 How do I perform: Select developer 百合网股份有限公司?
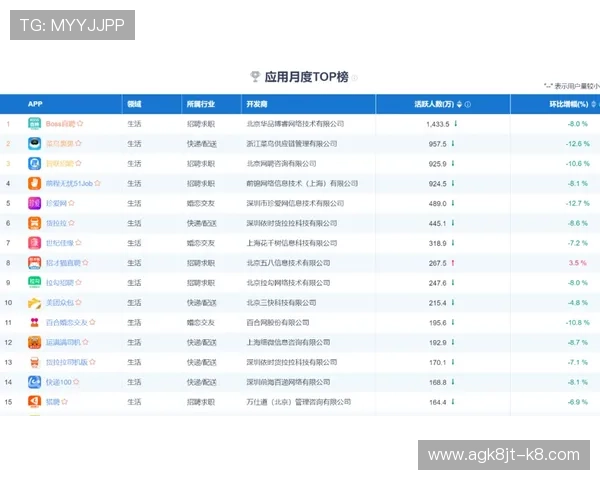click(278, 323)
